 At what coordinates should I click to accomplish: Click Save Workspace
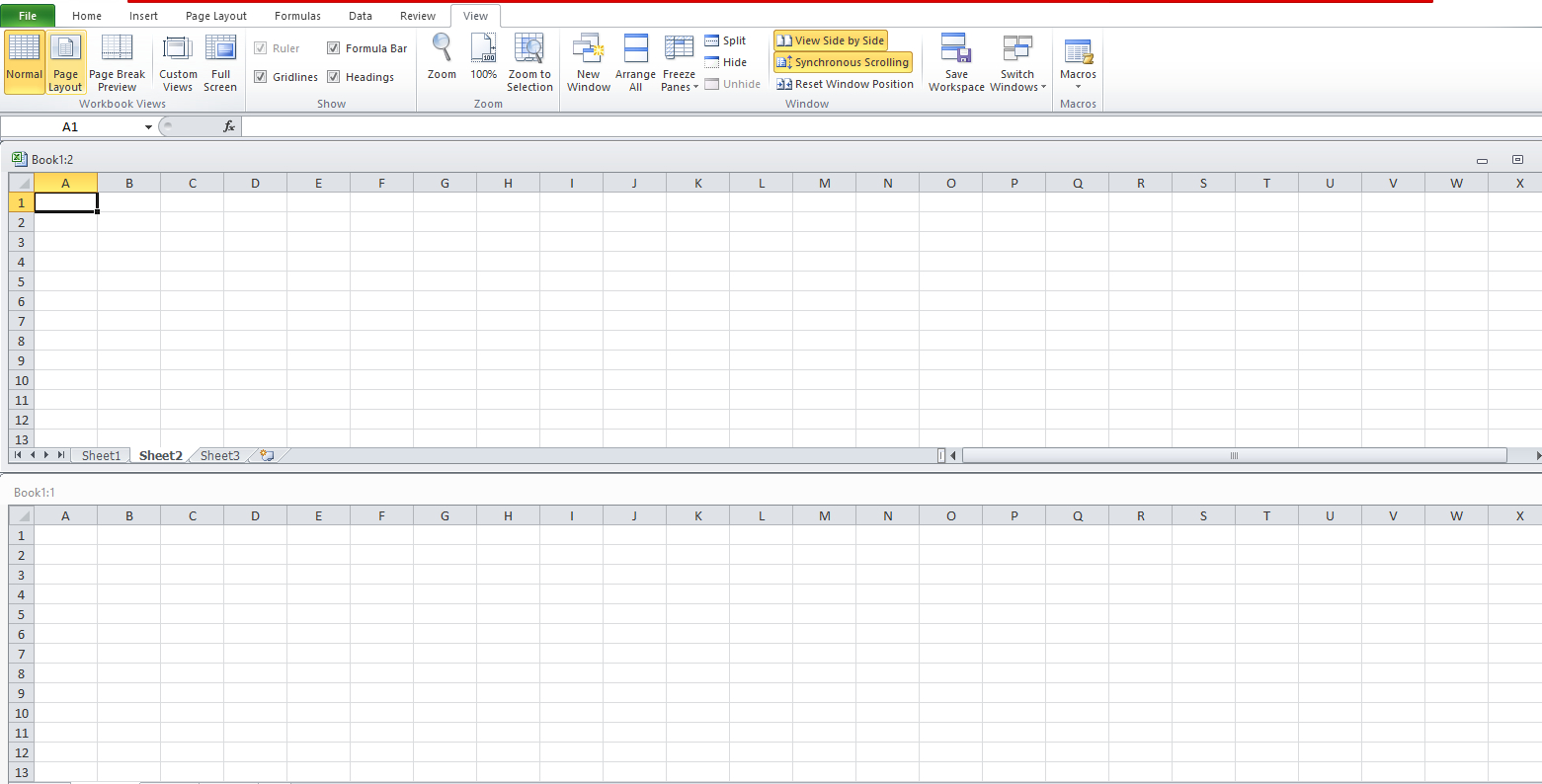click(956, 62)
